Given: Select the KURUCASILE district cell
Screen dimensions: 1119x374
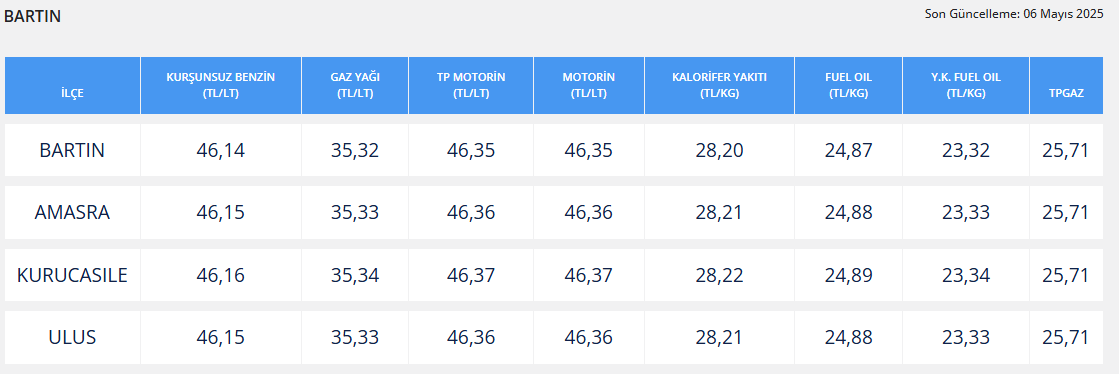Looking at the screenshot, I should [x=72, y=275].
